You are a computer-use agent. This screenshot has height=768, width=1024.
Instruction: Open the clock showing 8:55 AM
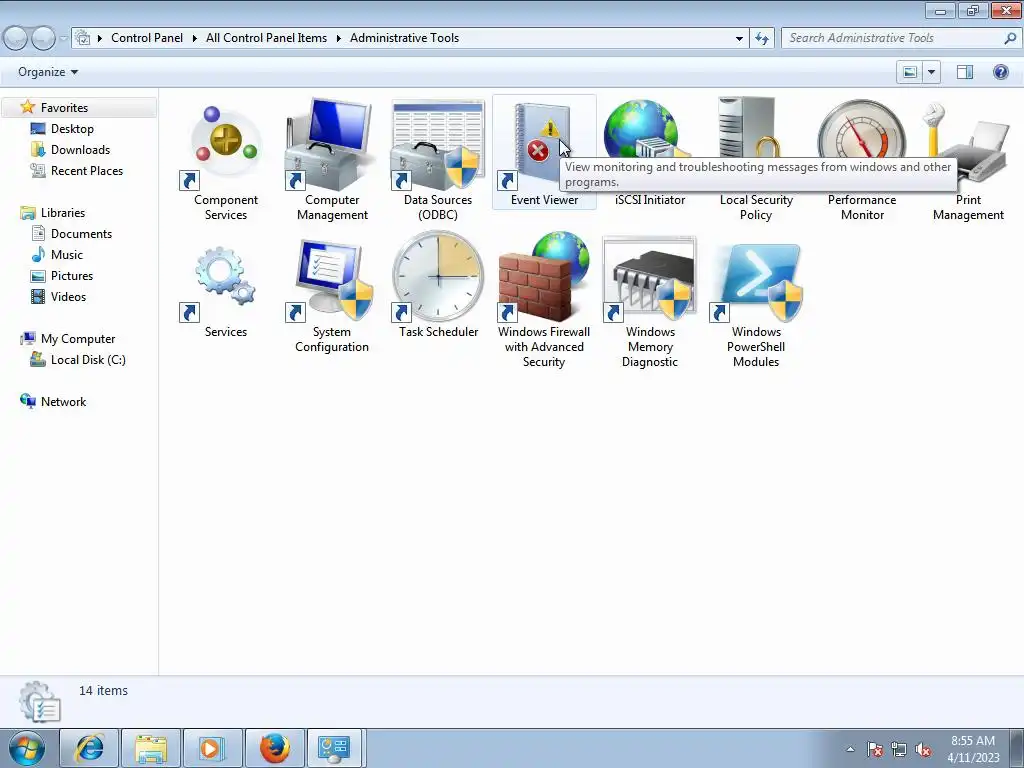[973, 749]
